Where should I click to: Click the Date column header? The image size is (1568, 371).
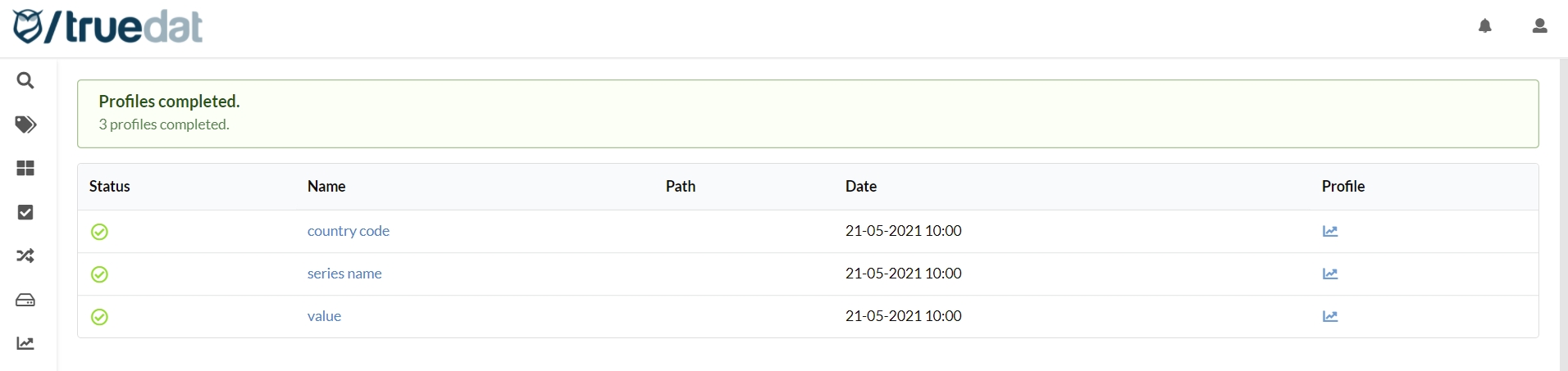pos(860,187)
